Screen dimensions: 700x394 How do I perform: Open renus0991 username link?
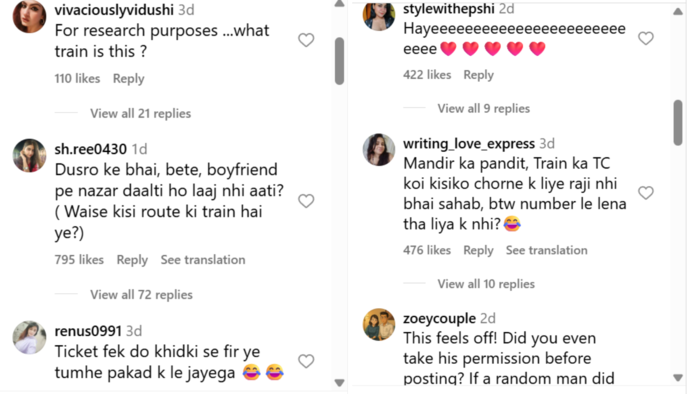coord(88,331)
